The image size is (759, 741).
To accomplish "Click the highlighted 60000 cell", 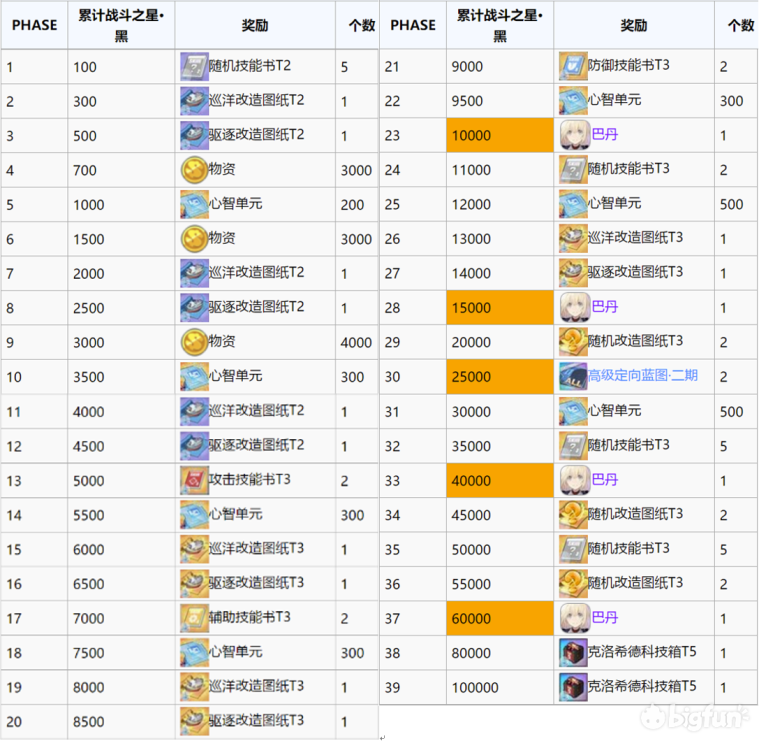I will point(500,618).
